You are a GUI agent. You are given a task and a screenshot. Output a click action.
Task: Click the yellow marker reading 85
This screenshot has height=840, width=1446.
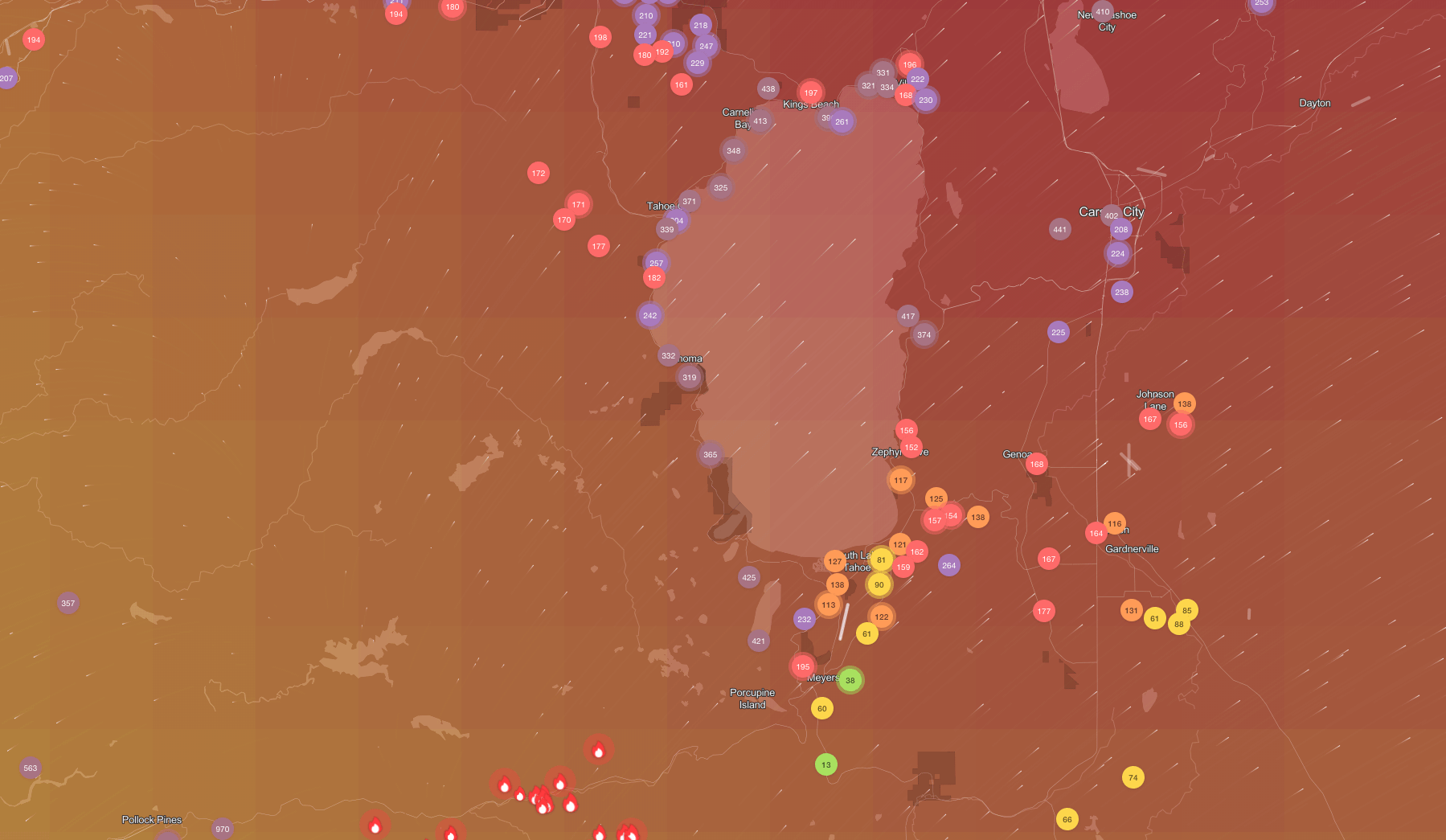1187,610
